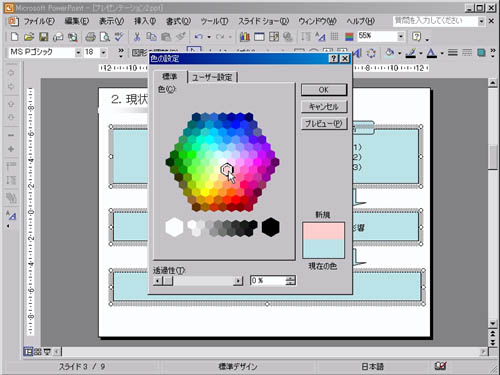Click the Help question mark toolbar icon
This screenshot has height=375, width=500.
417,36
